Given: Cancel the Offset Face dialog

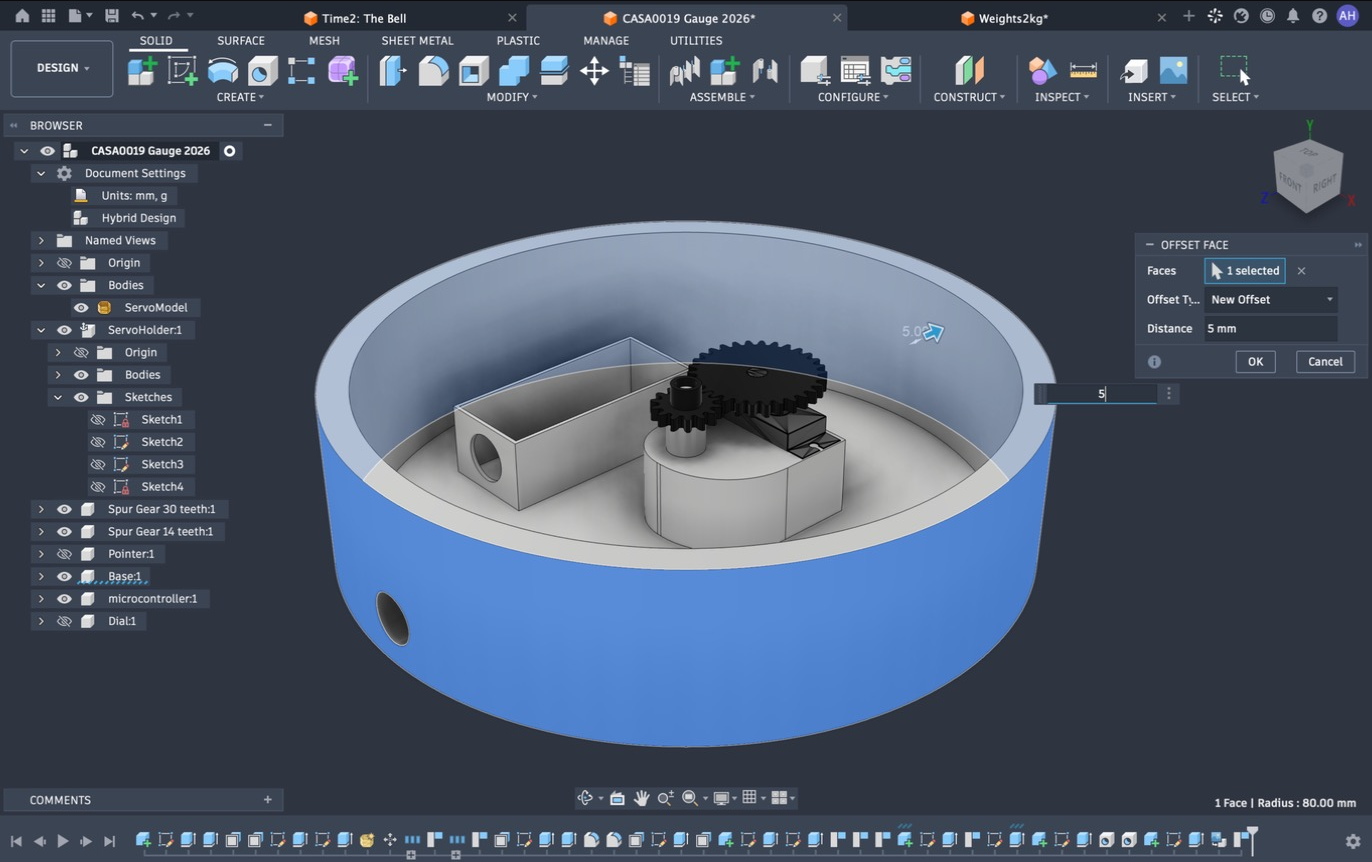Looking at the screenshot, I should pos(1325,361).
